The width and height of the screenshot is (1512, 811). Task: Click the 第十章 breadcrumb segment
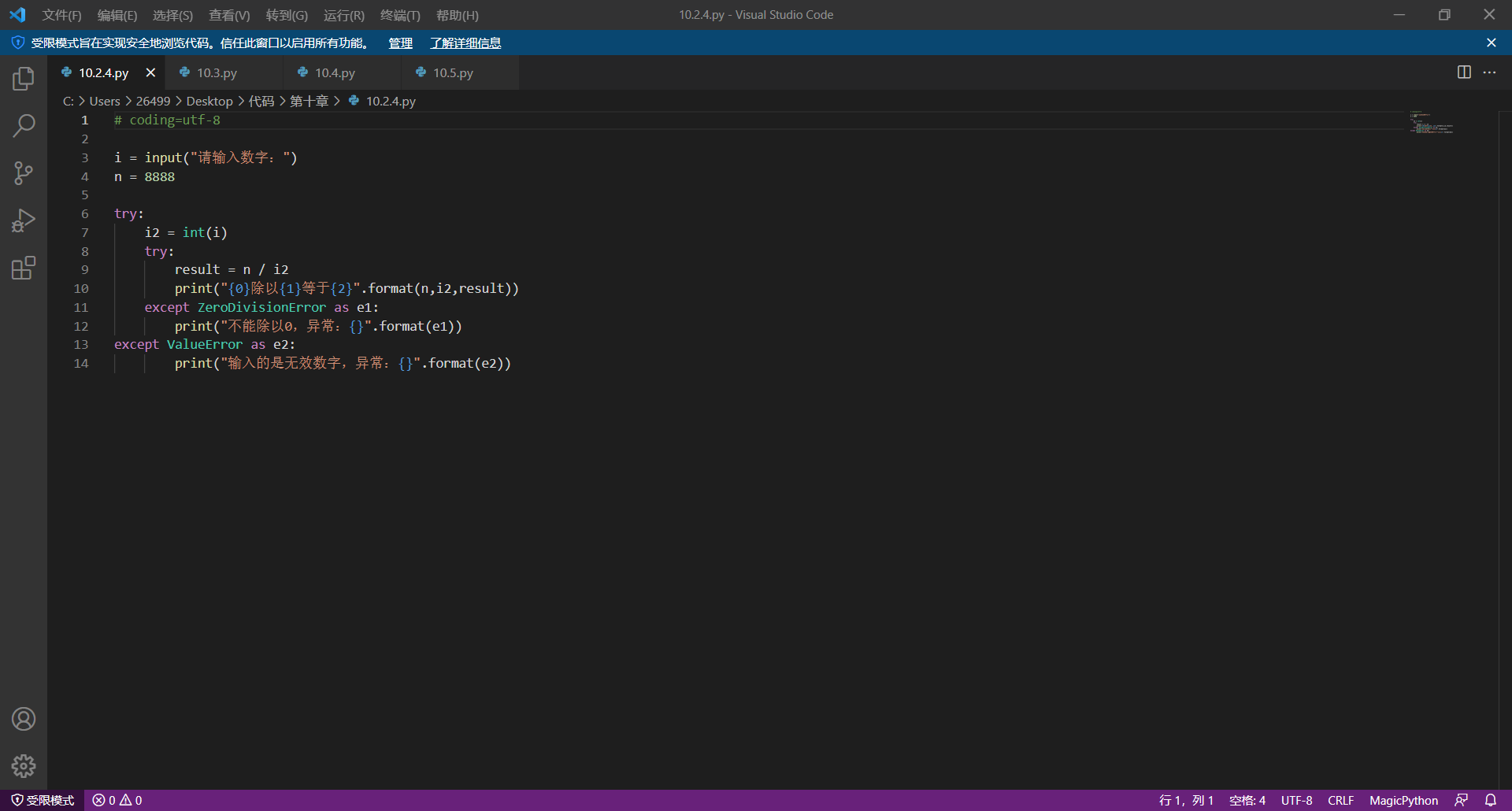click(309, 101)
